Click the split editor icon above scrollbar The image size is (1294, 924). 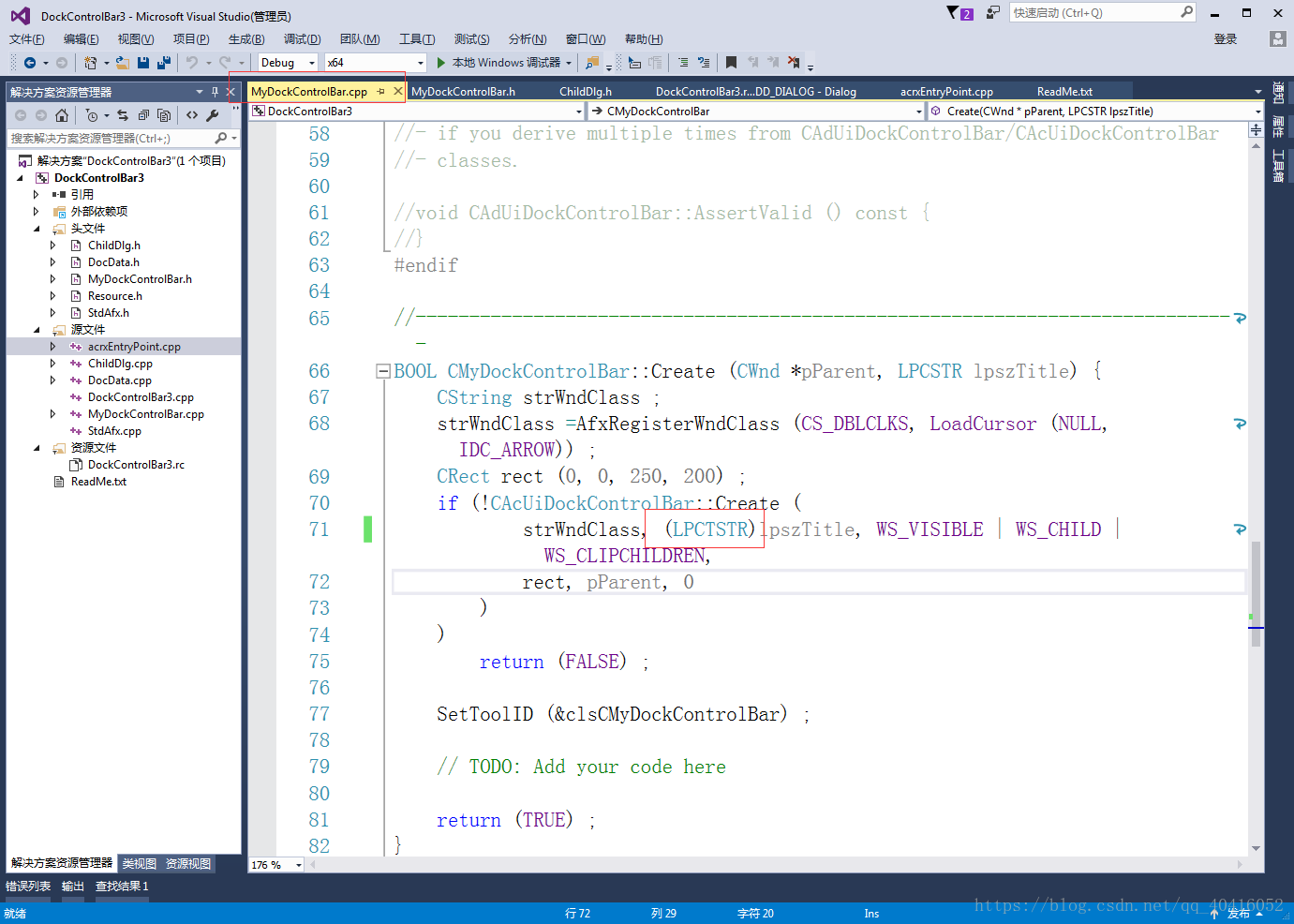point(1256,130)
